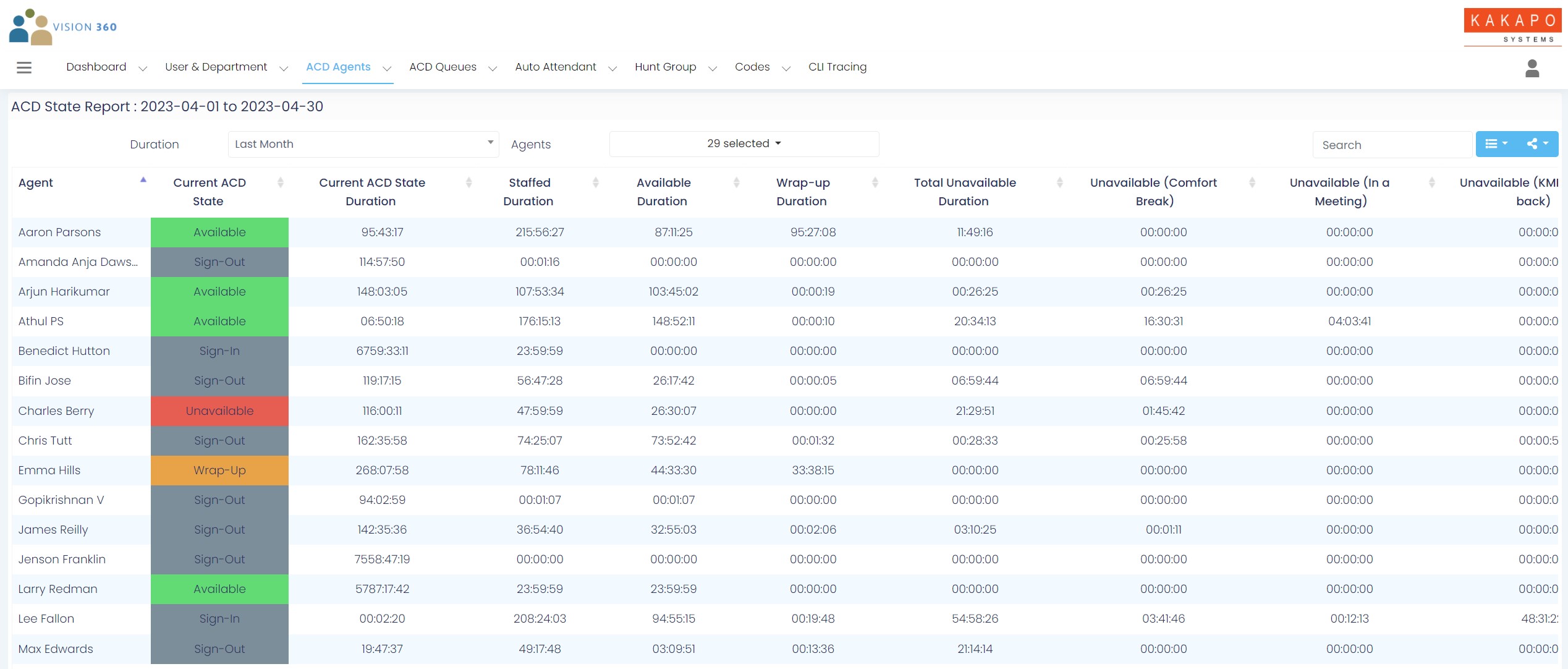Click the Kakapo Systems logo
This screenshot has height=669, width=1568.
1512,27
